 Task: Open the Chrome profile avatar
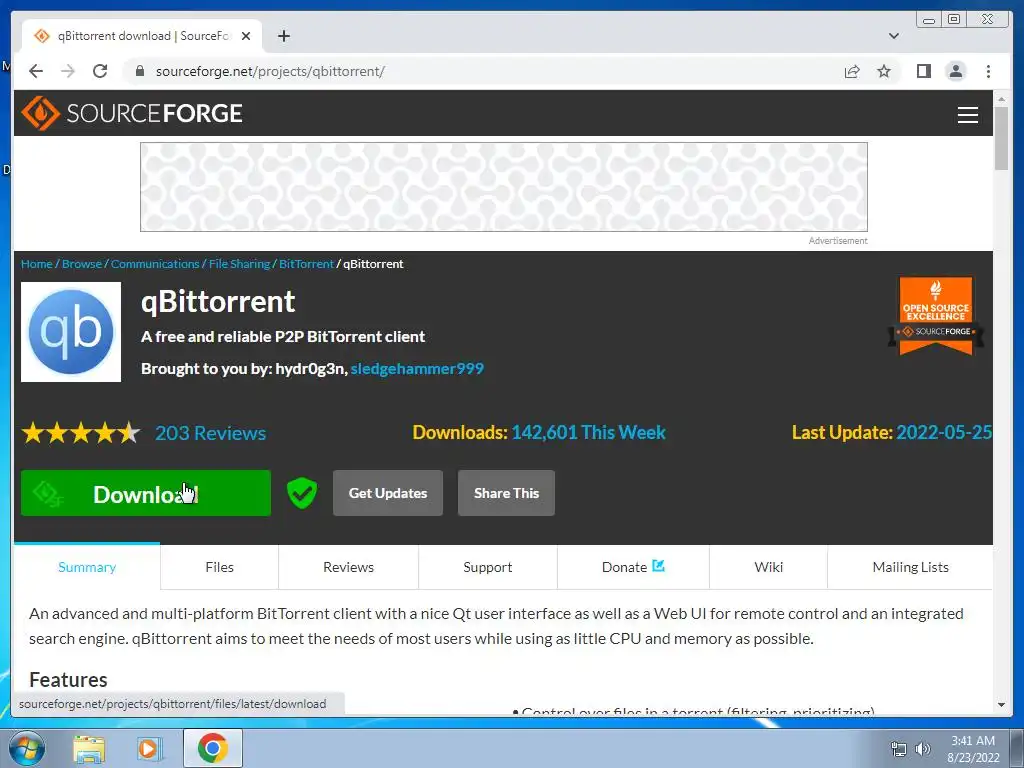[x=955, y=71]
